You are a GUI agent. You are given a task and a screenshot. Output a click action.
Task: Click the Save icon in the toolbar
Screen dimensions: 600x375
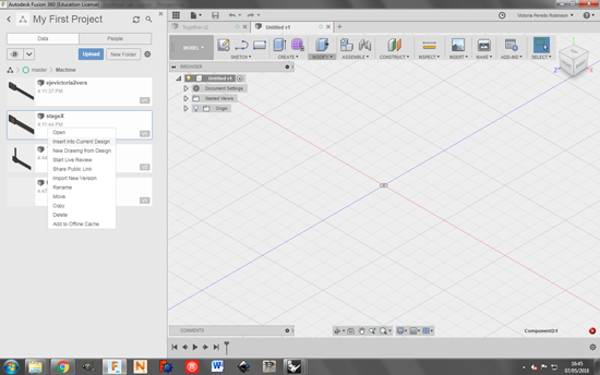(x=215, y=15)
